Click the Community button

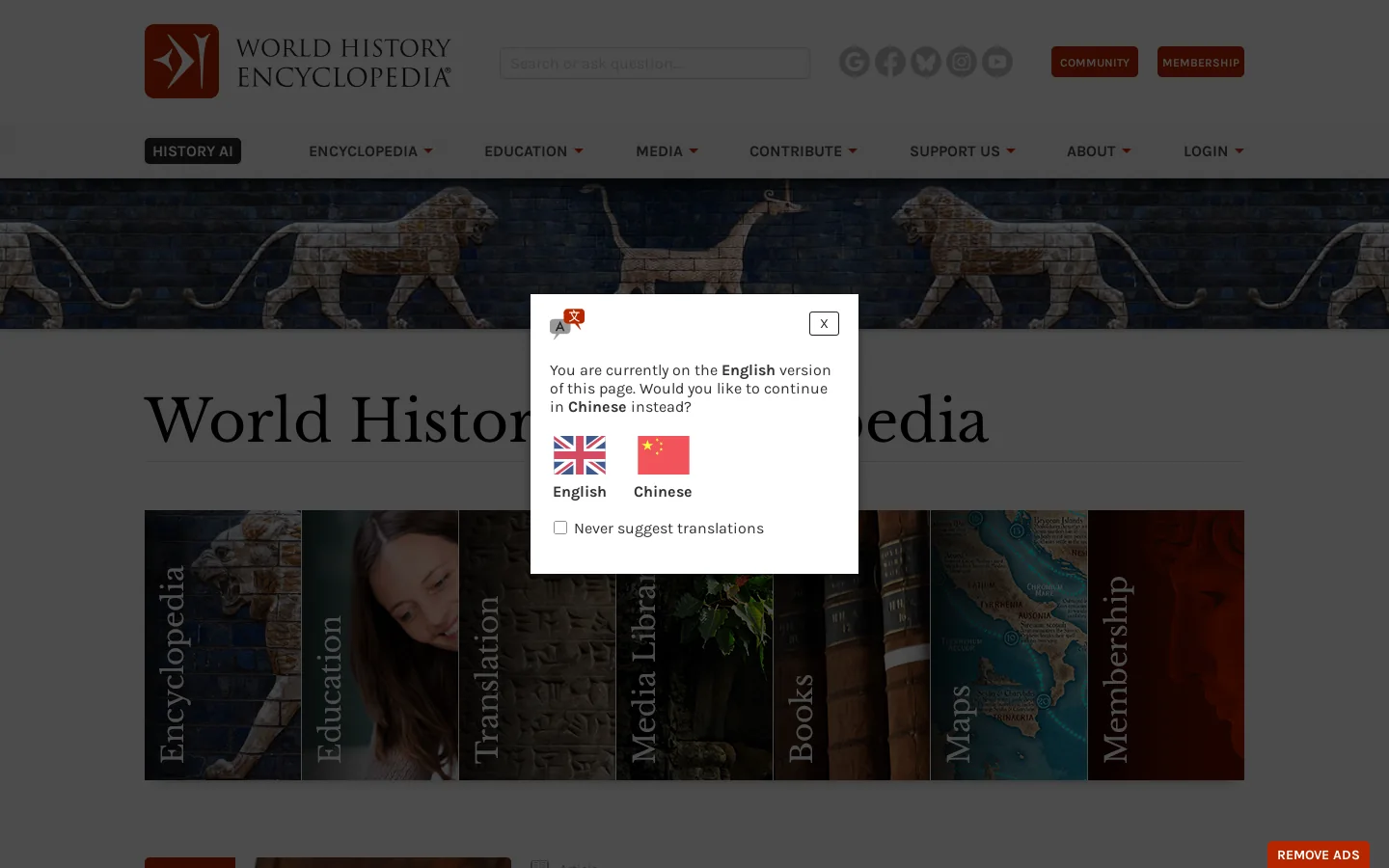1095,62
